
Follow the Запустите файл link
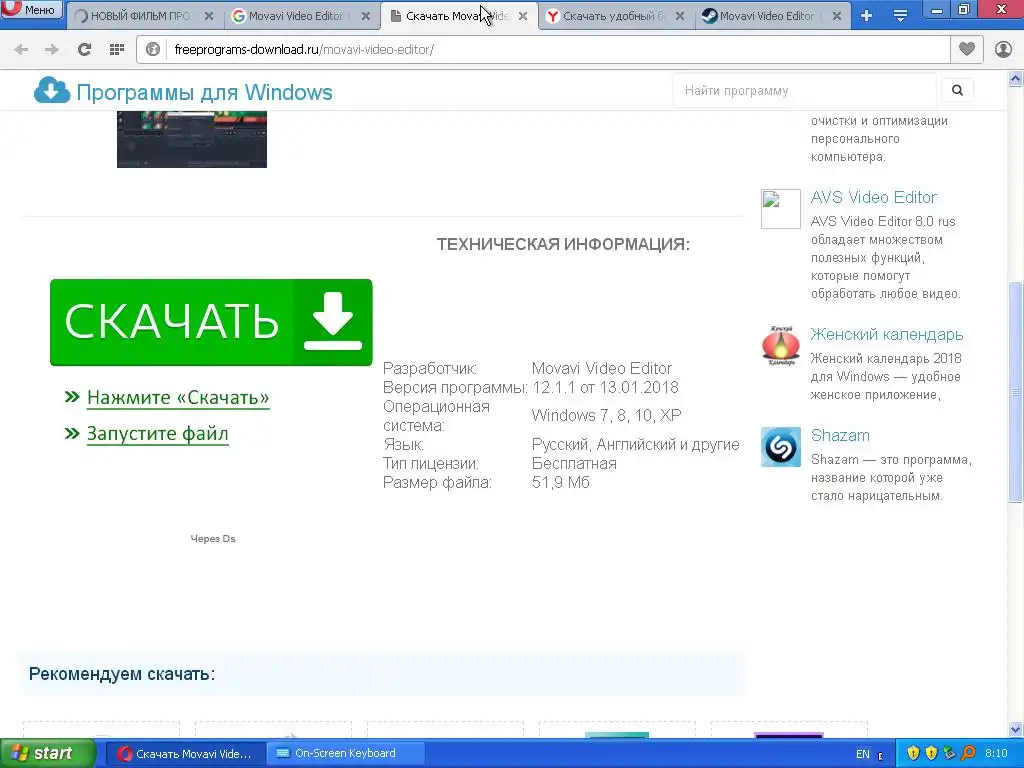(x=157, y=434)
